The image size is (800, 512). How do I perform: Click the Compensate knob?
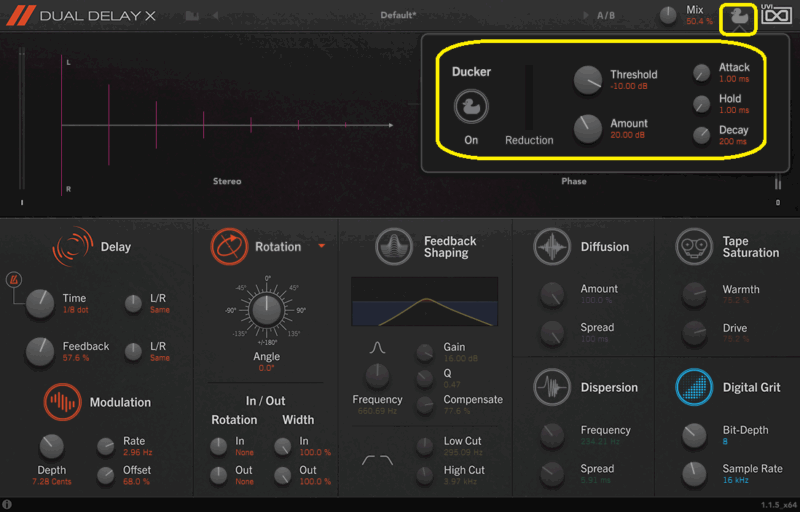424,405
